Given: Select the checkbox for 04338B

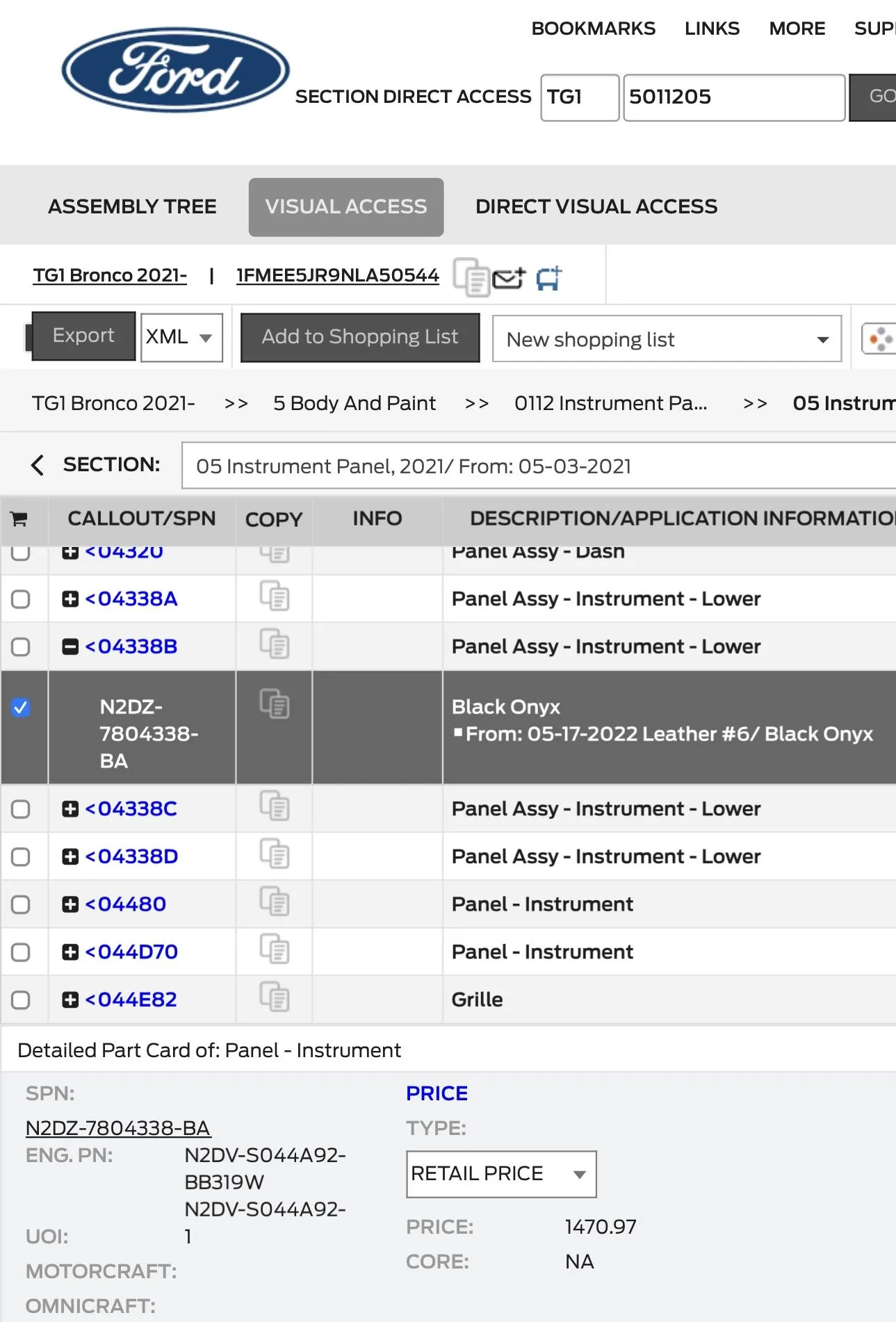Looking at the screenshot, I should (x=21, y=647).
